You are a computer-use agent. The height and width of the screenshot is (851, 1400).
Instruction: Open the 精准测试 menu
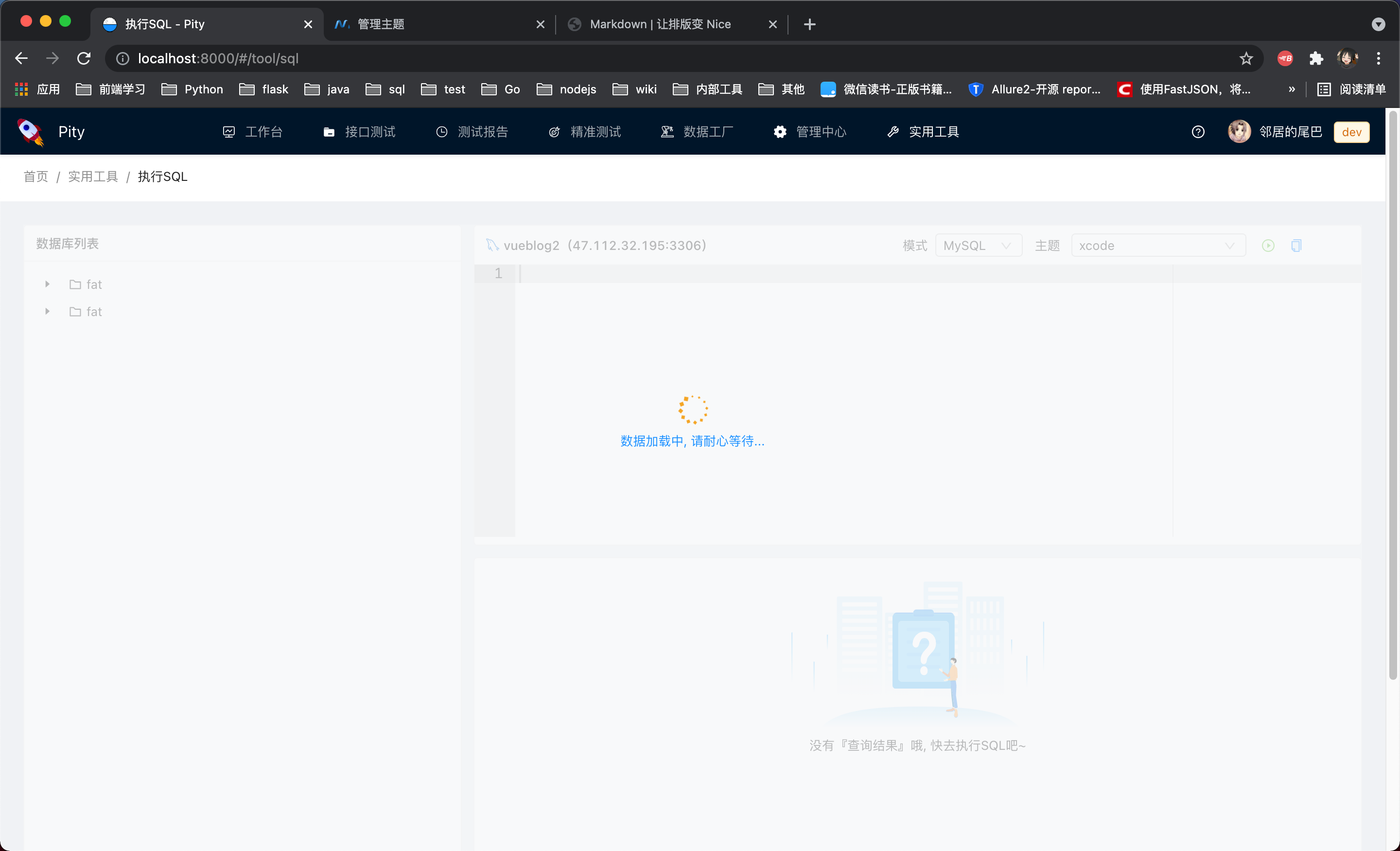[584, 132]
